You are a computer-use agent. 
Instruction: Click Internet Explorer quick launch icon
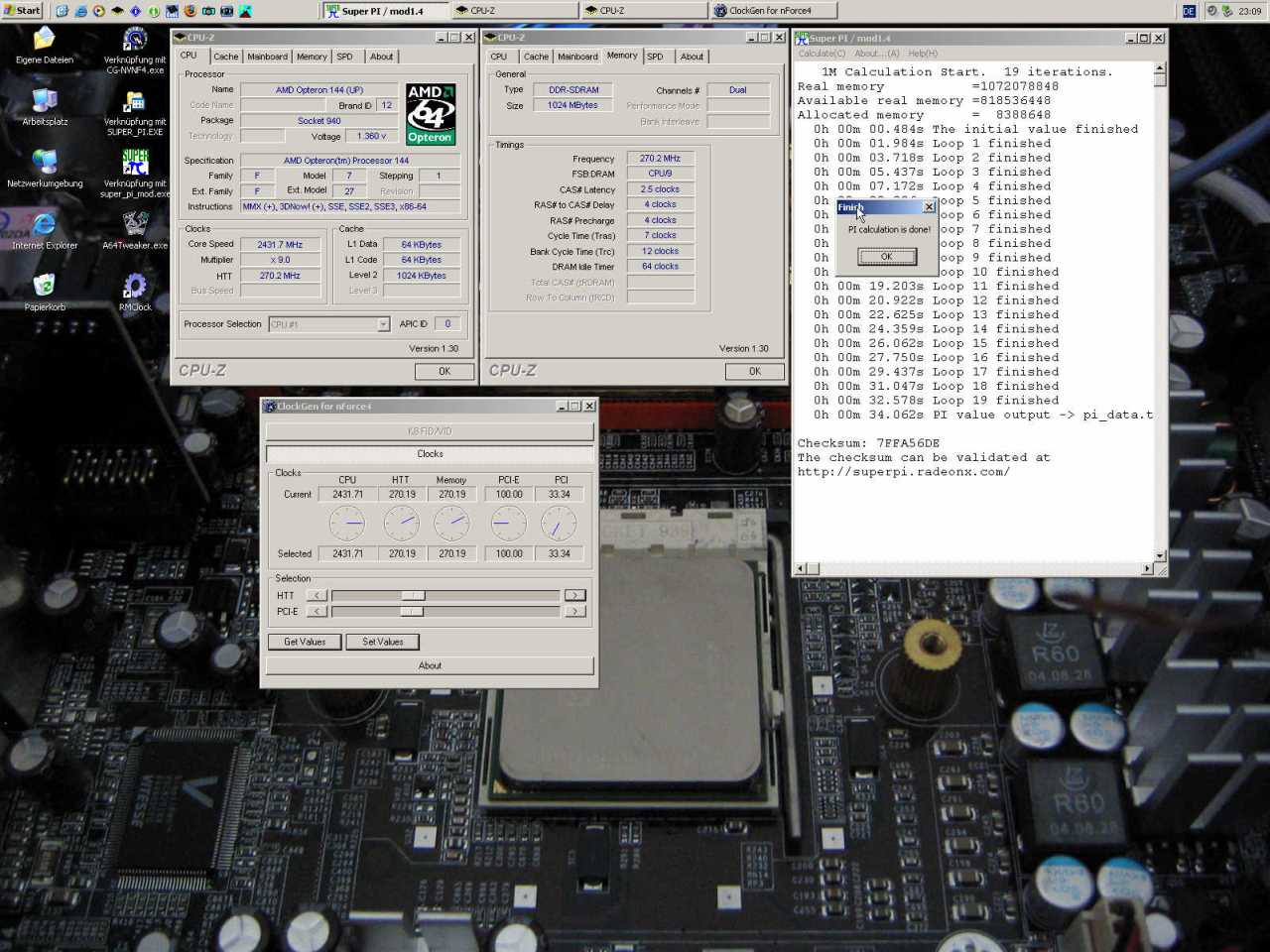pos(80,11)
